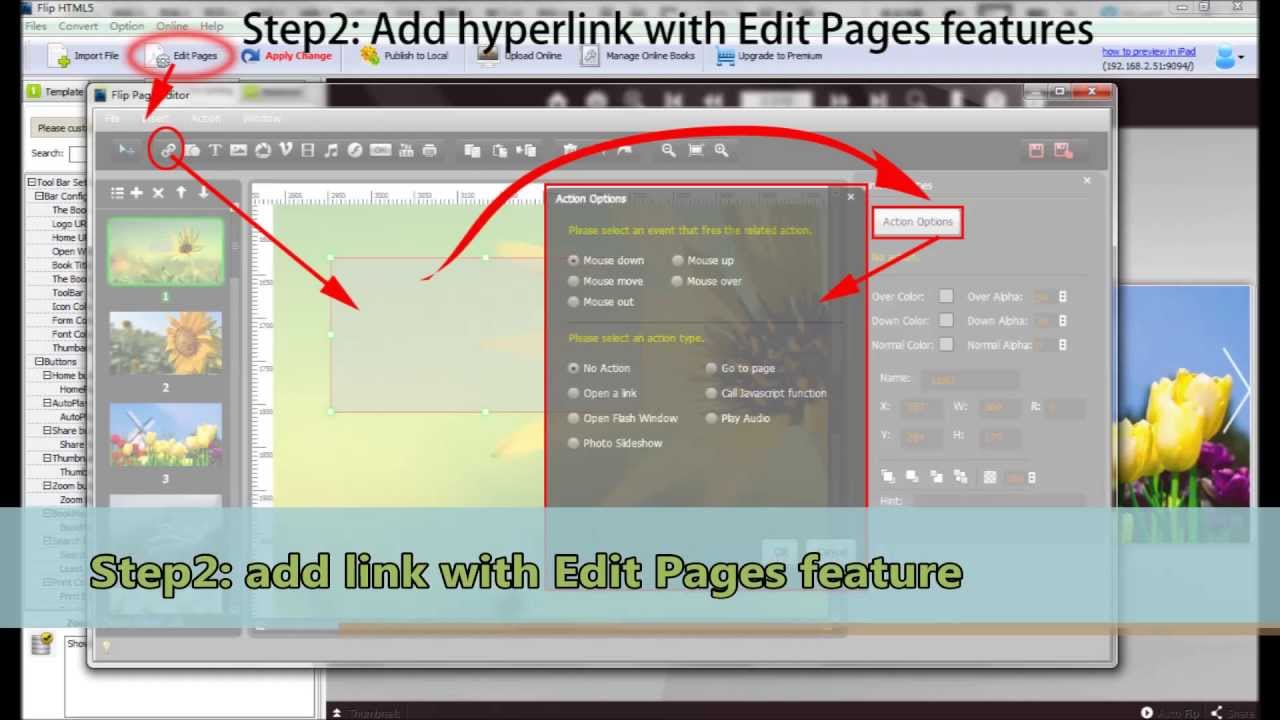
Task: Click the Paste icon in editor toolbar
Action: 500,150
